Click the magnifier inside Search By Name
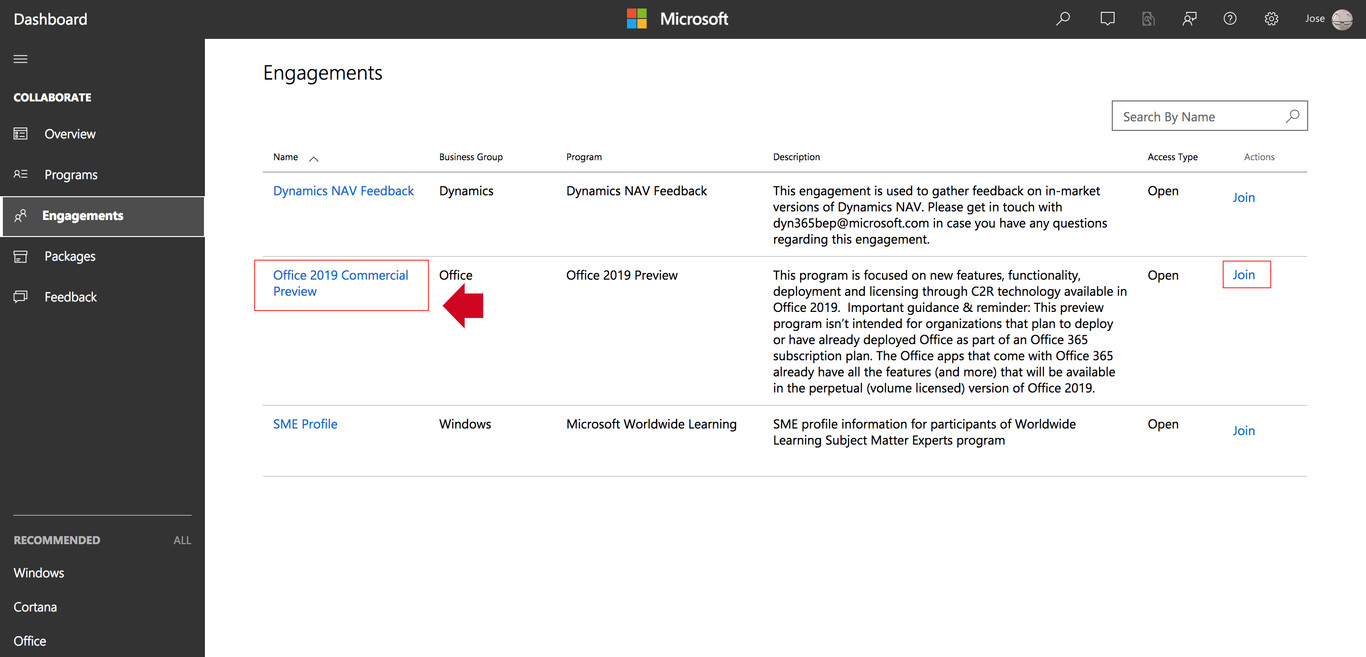This screenshot has height=657, width=1366. pyautogui.click(x=1292, y=116)
